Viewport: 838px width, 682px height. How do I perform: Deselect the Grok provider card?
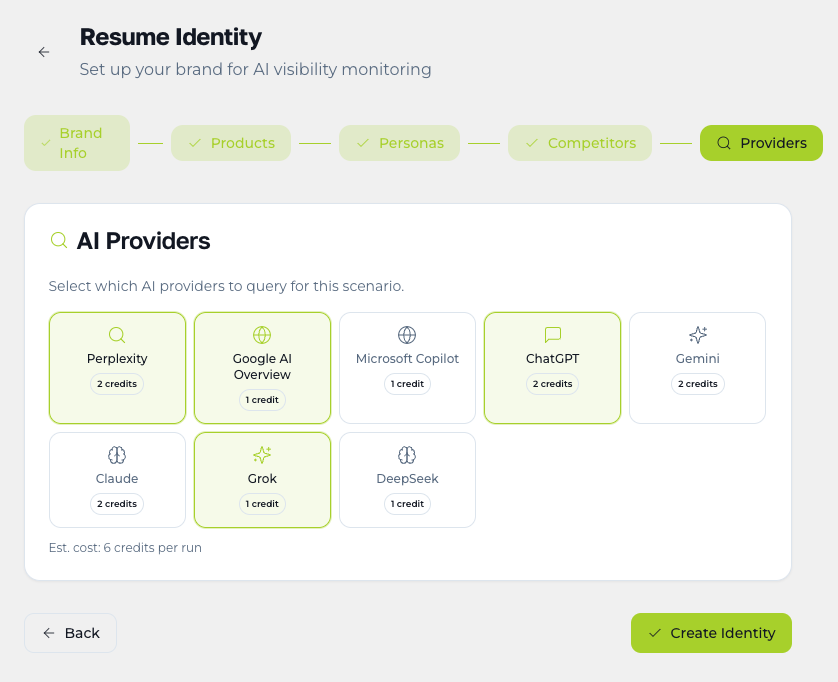point(262,480)
